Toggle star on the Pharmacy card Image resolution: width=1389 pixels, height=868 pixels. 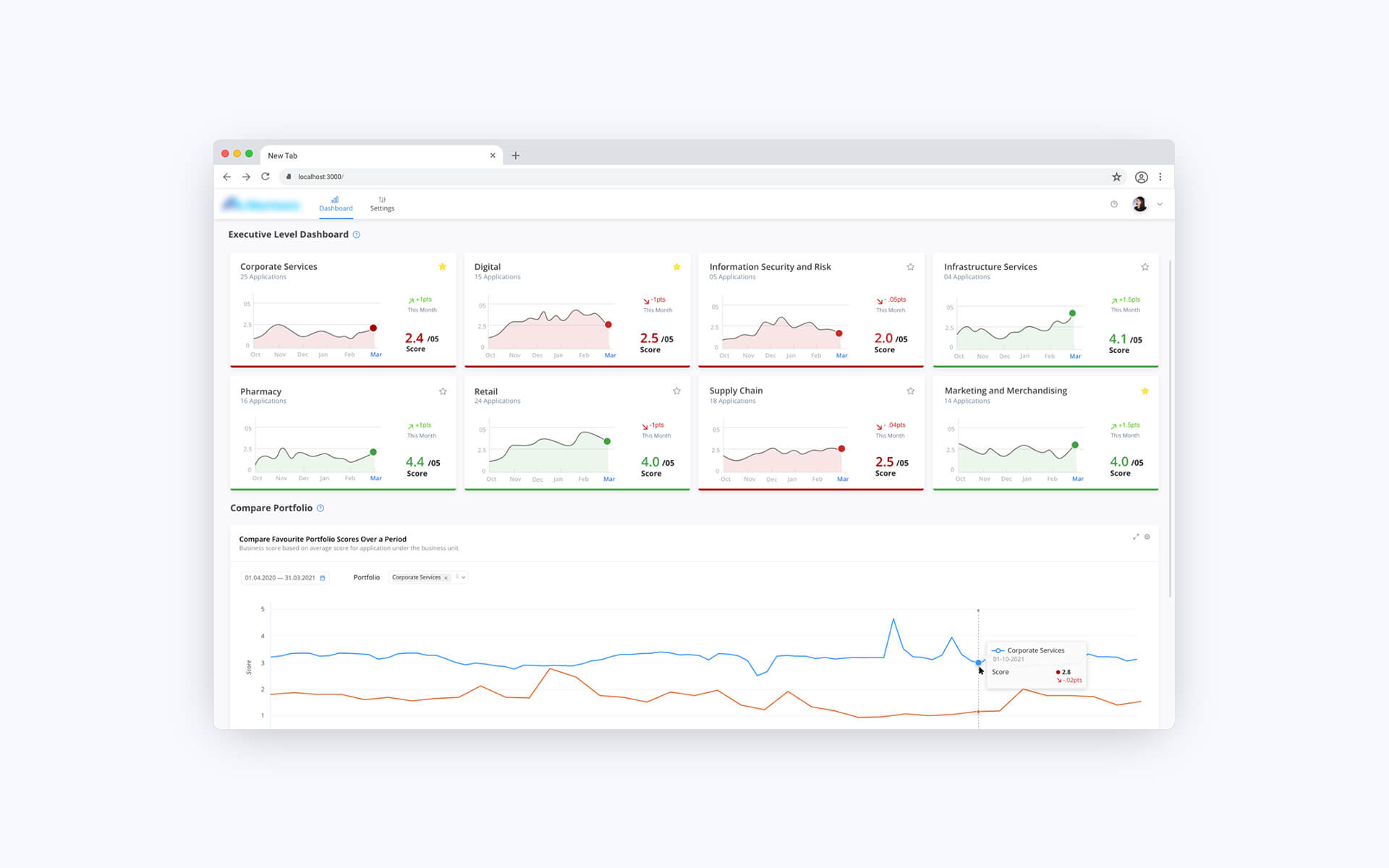pos(442,391)
